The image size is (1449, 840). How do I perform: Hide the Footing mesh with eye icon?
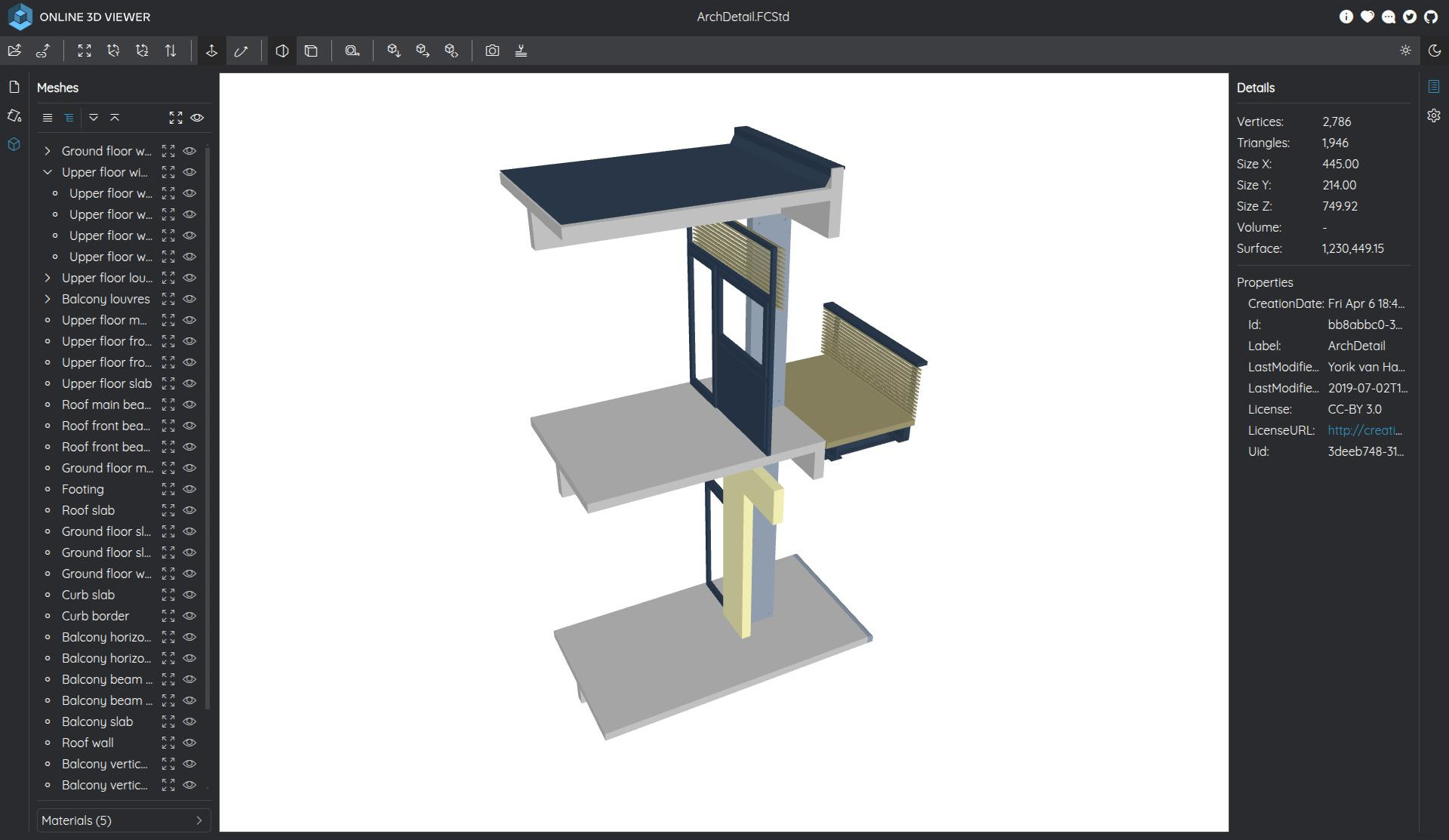pyautogui.click(x=190, y=489)
